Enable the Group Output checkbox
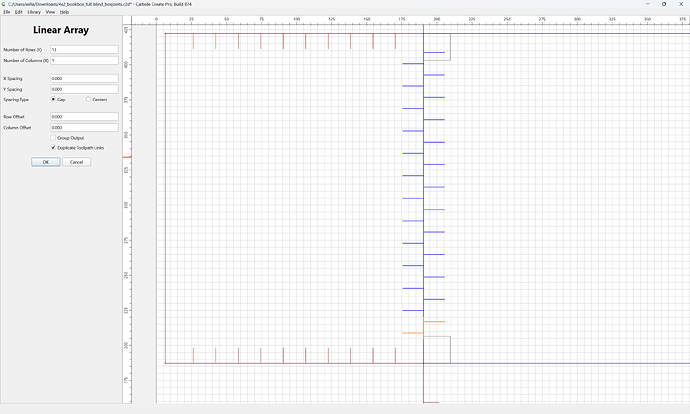 tap(53, 138)
